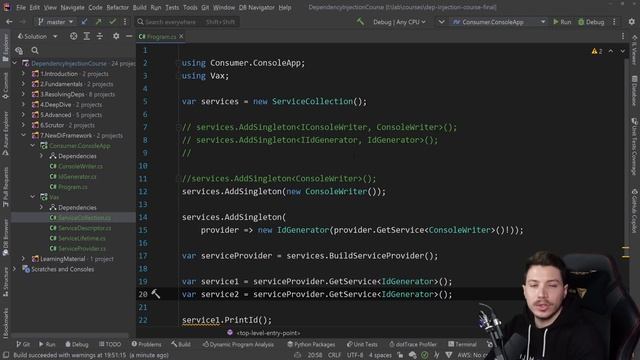
Task: Click the locate file target icon
Action: click(73, 36)
